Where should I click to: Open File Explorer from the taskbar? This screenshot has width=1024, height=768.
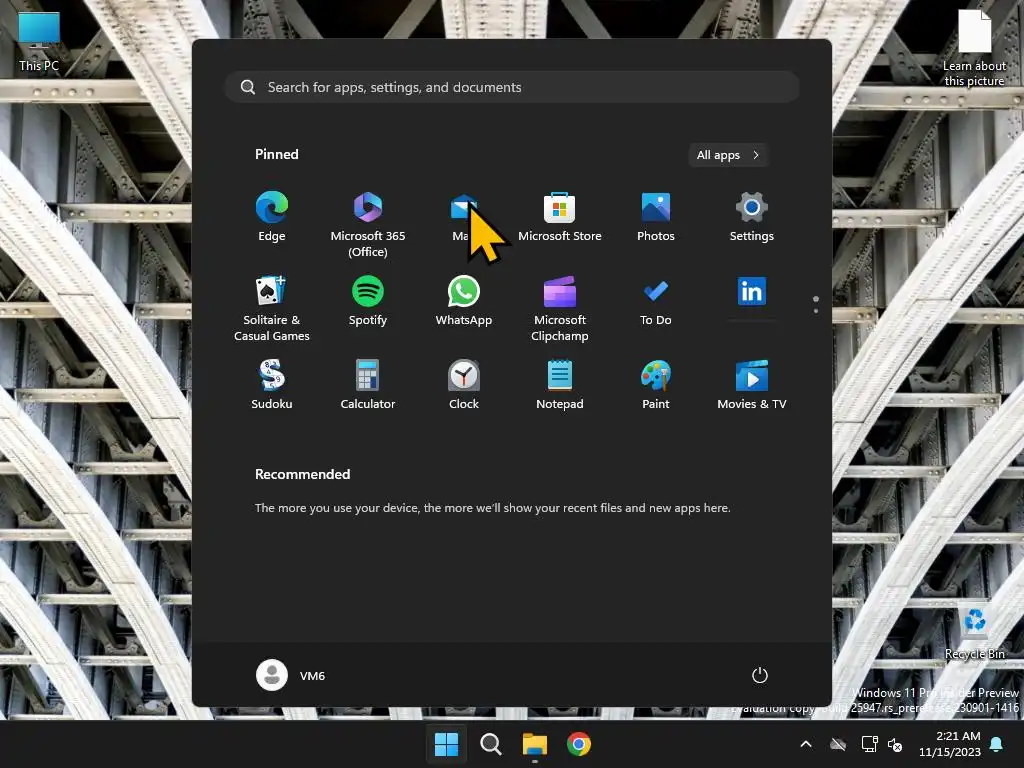point(534,744)
